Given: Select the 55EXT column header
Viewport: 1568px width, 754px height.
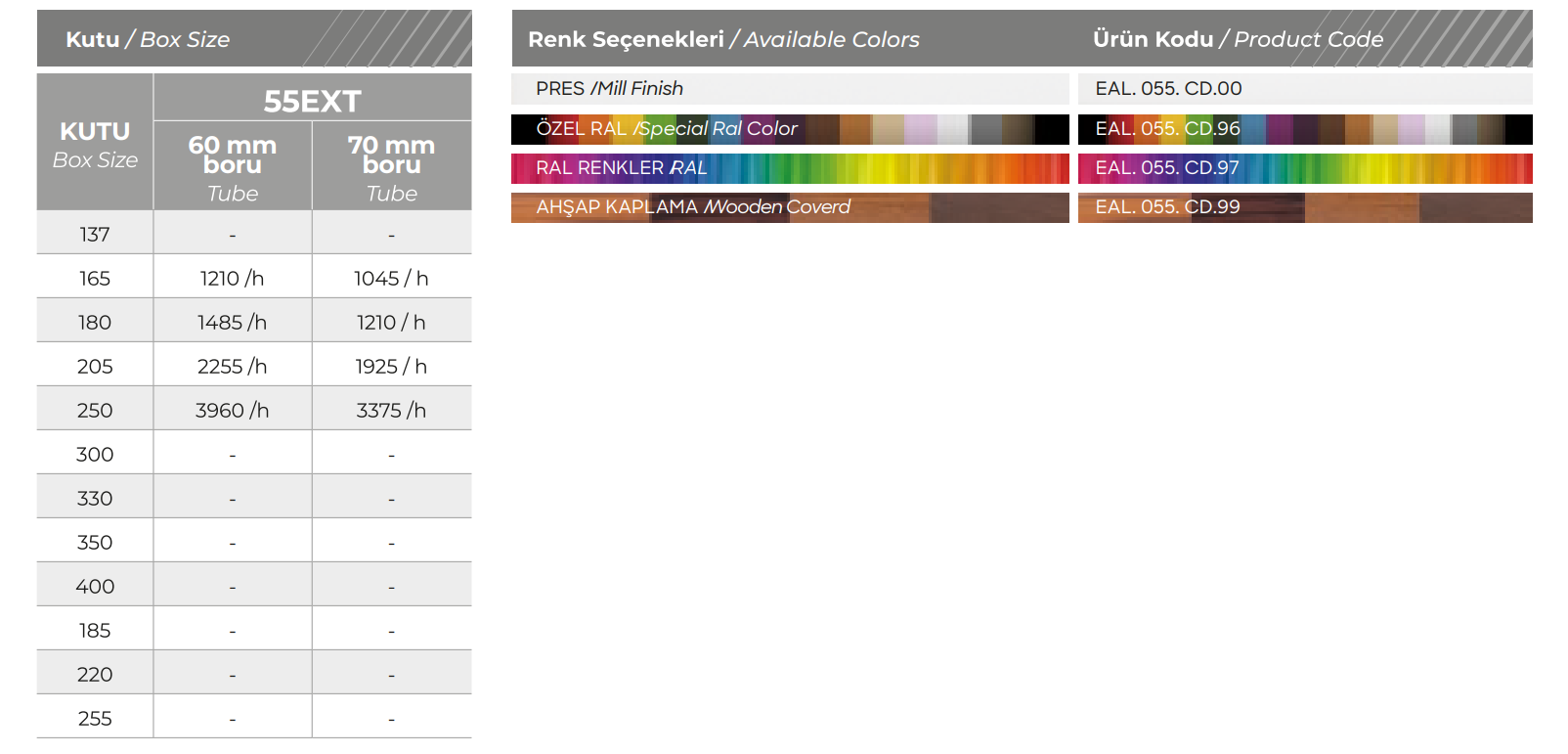Looking at the screenshot, I should click(312, 101).
